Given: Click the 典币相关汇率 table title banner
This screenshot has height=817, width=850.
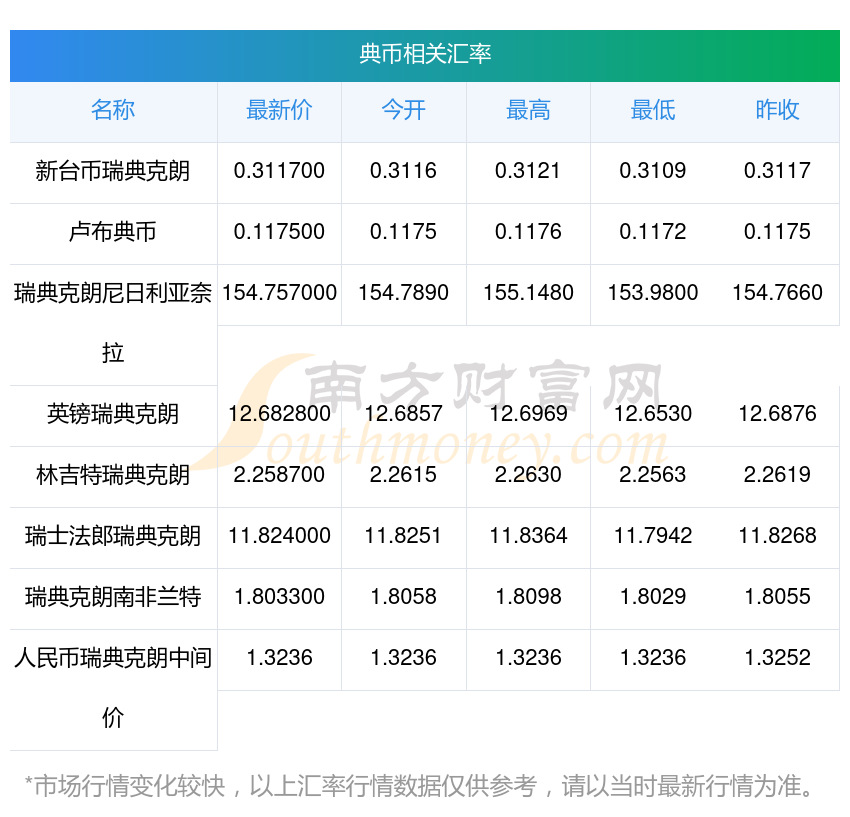Looking at the screenshot, I should [x=425, y=54].
